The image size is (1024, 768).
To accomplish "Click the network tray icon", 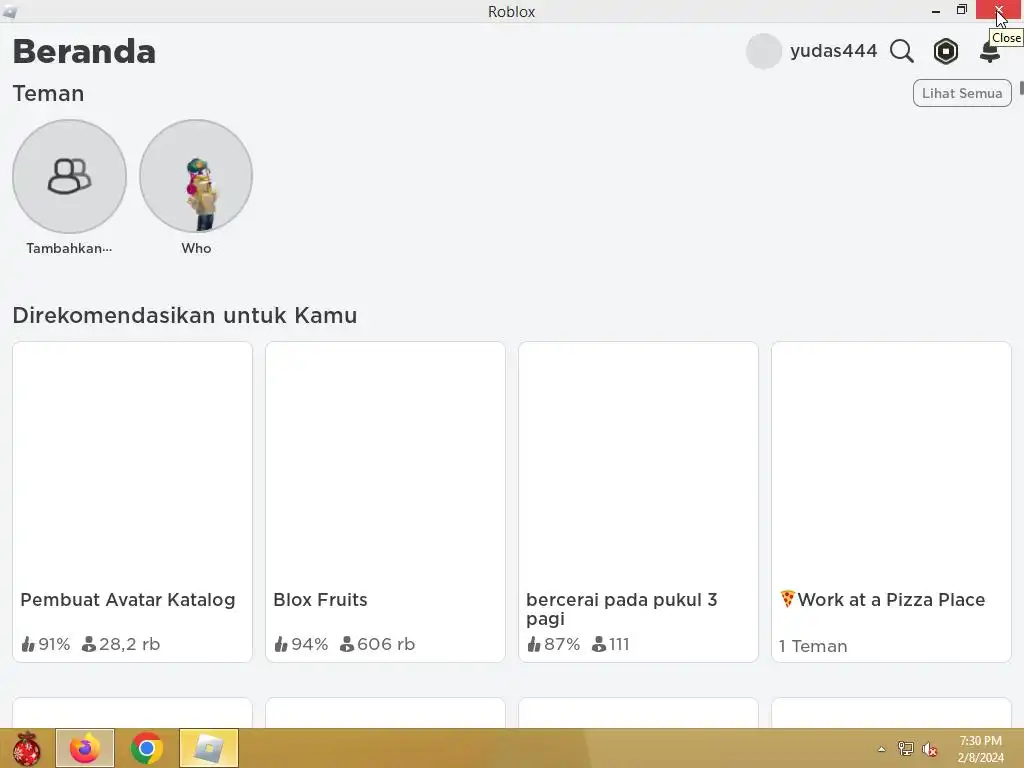I will coord(906,749).
